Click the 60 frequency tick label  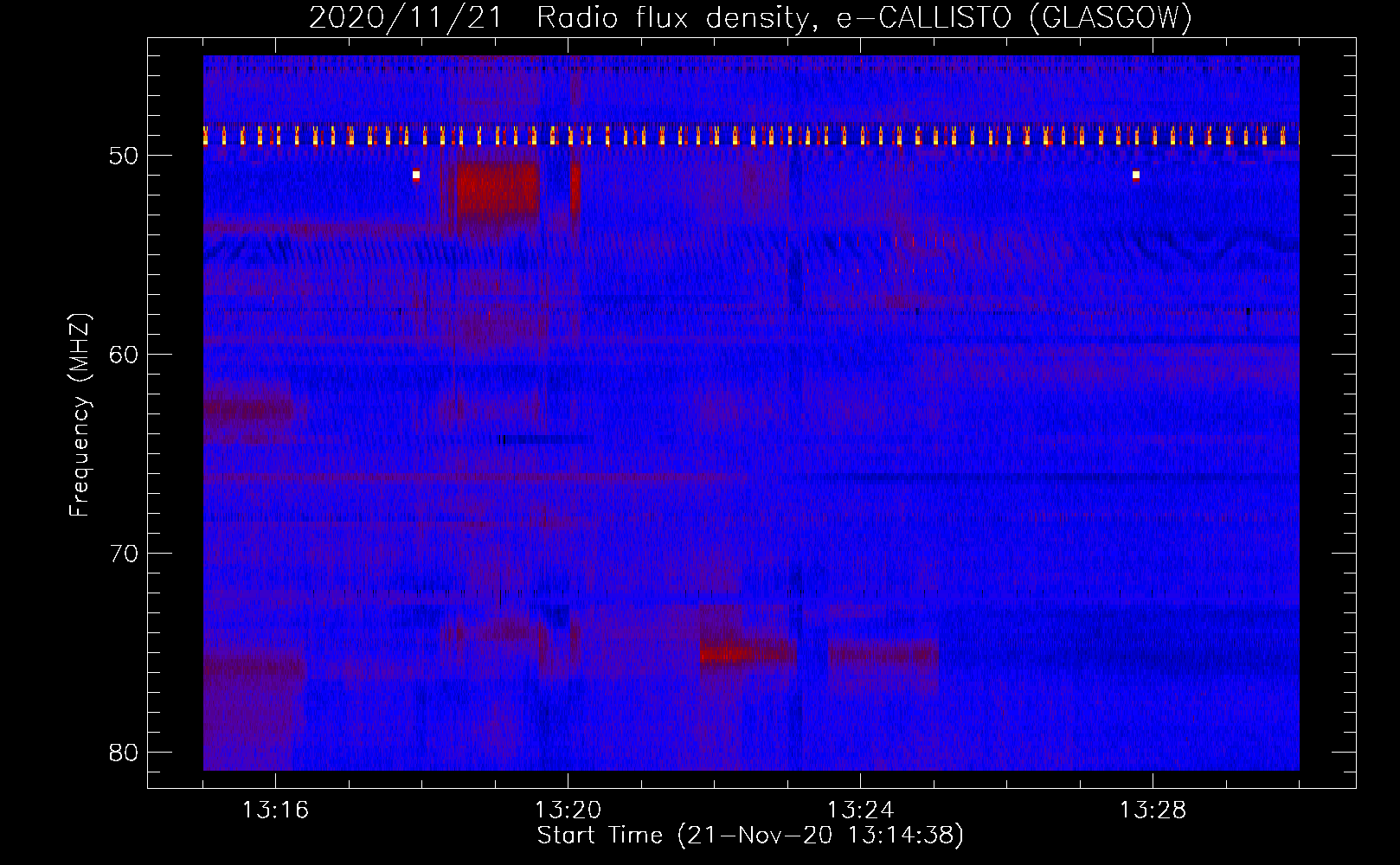125,355
